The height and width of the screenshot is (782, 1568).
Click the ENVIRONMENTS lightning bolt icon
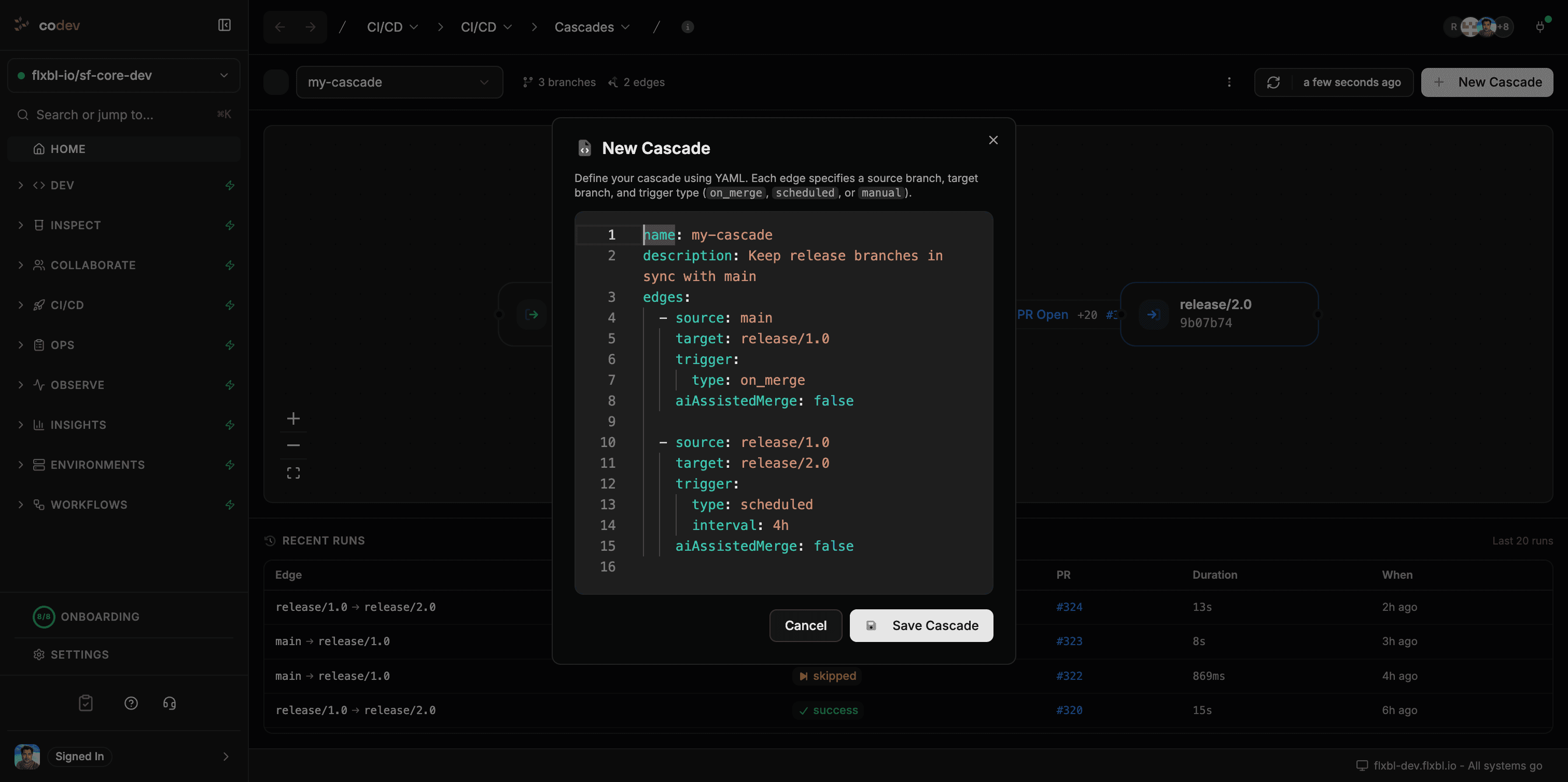coord(230,465)
